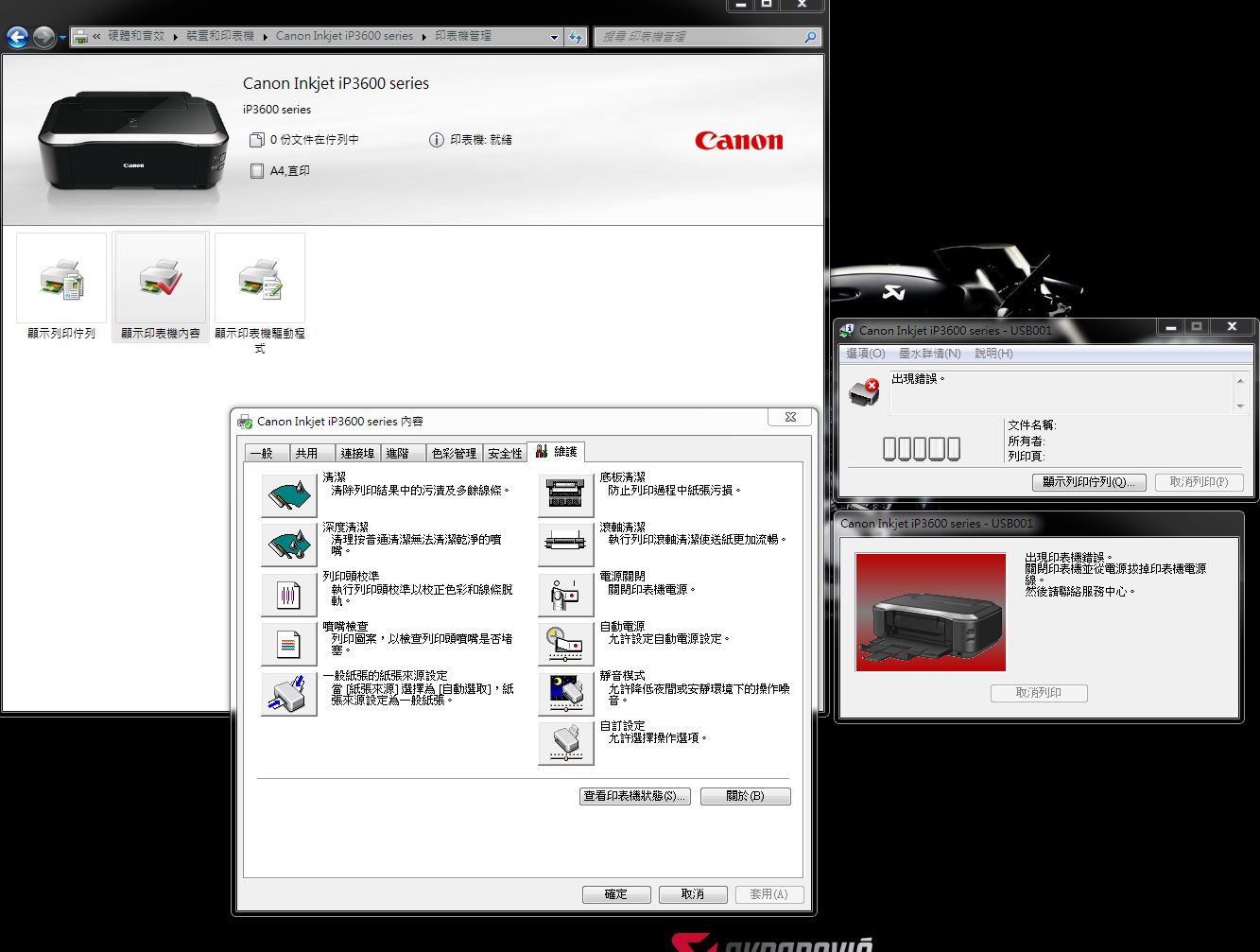
Task: Click the search magnifier icon
Action: point(810,37)
